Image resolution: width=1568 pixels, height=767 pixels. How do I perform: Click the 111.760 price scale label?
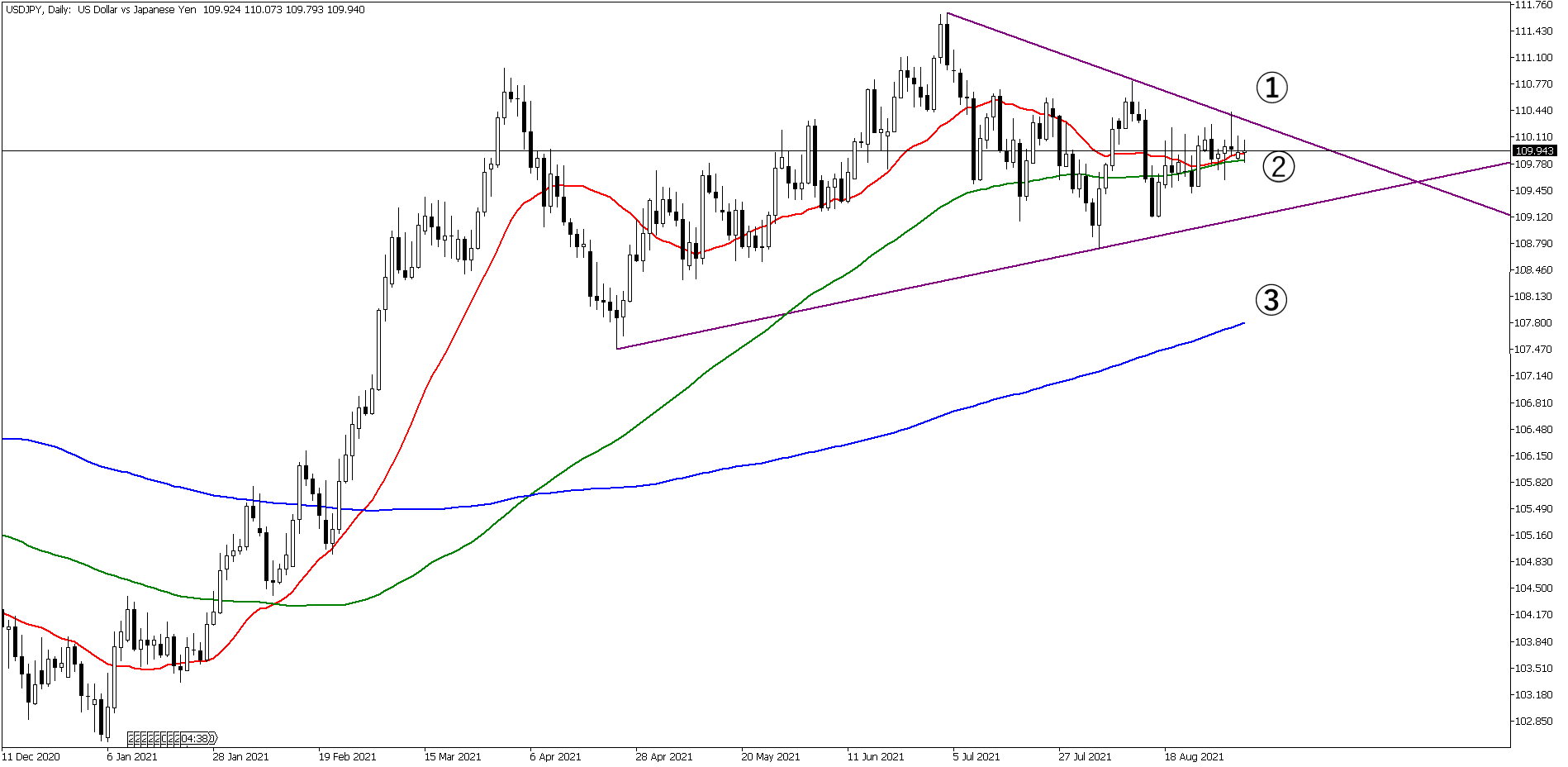(x=1533, y=5)
